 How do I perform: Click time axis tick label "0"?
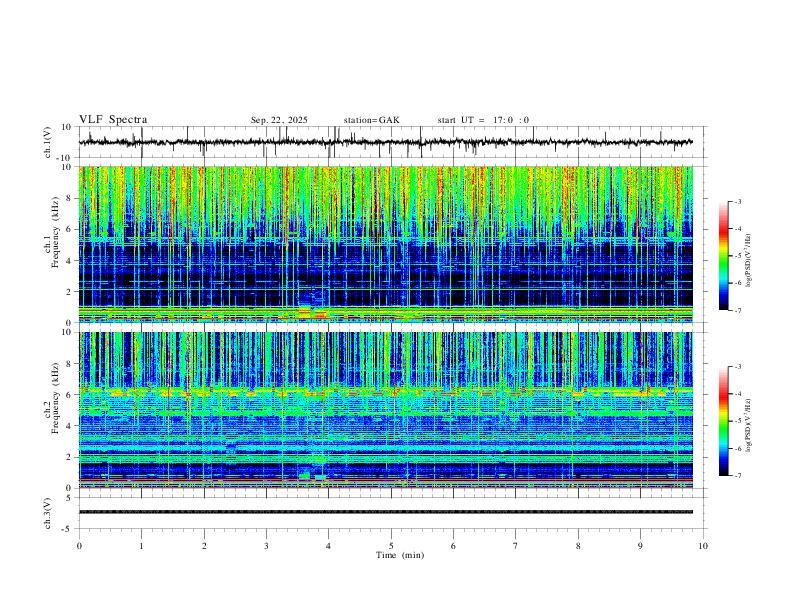79,546
